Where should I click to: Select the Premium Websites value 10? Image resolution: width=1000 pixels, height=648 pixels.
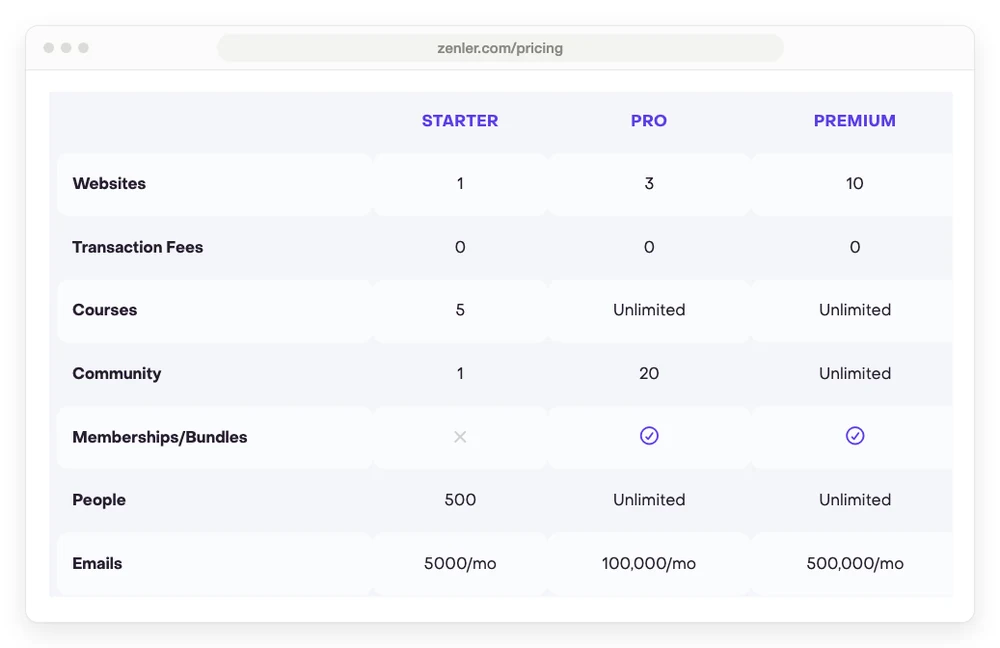(x=855, y=184)
